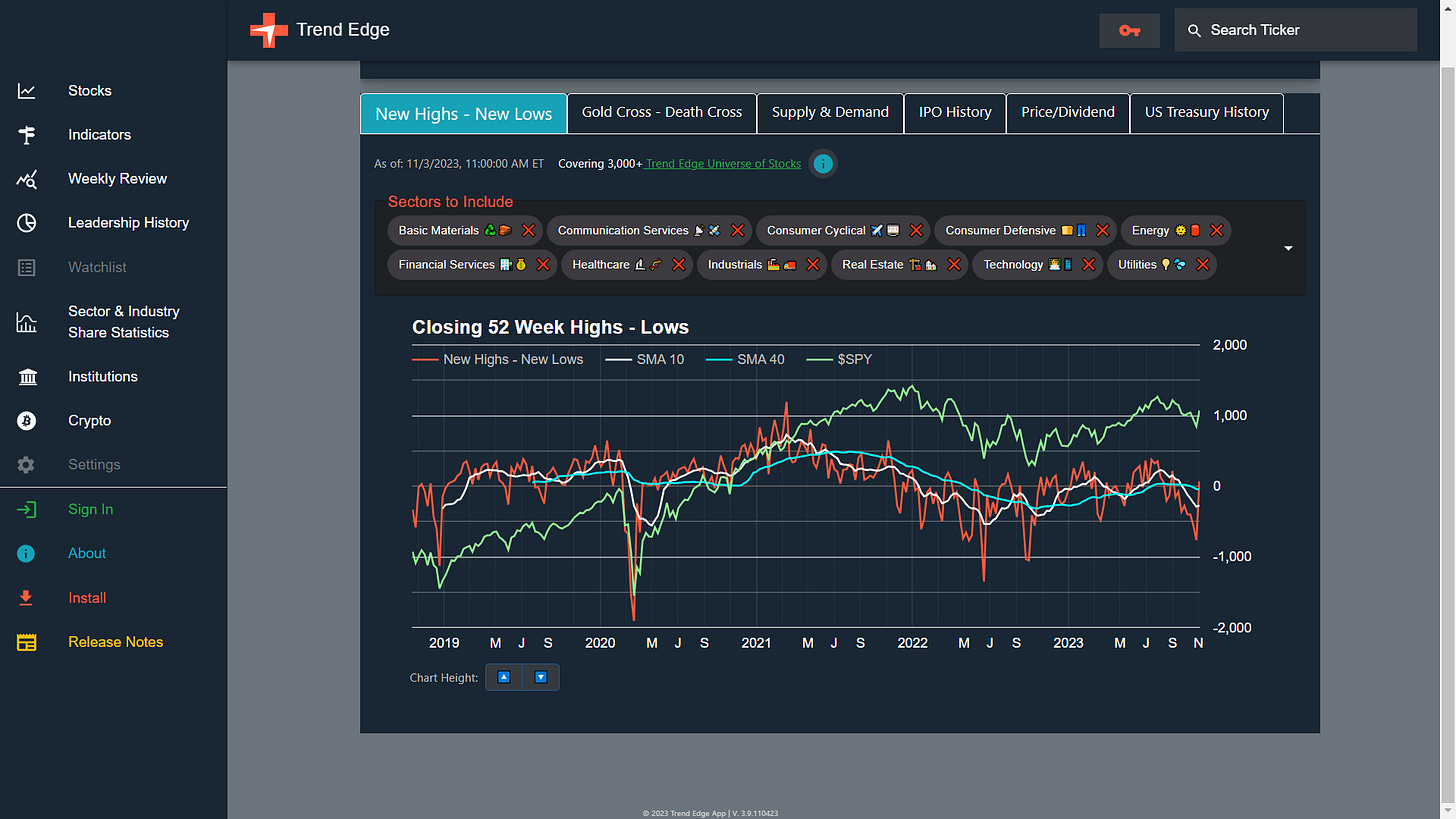Click the Closing 52 Week Highs - Lows title

550,327
